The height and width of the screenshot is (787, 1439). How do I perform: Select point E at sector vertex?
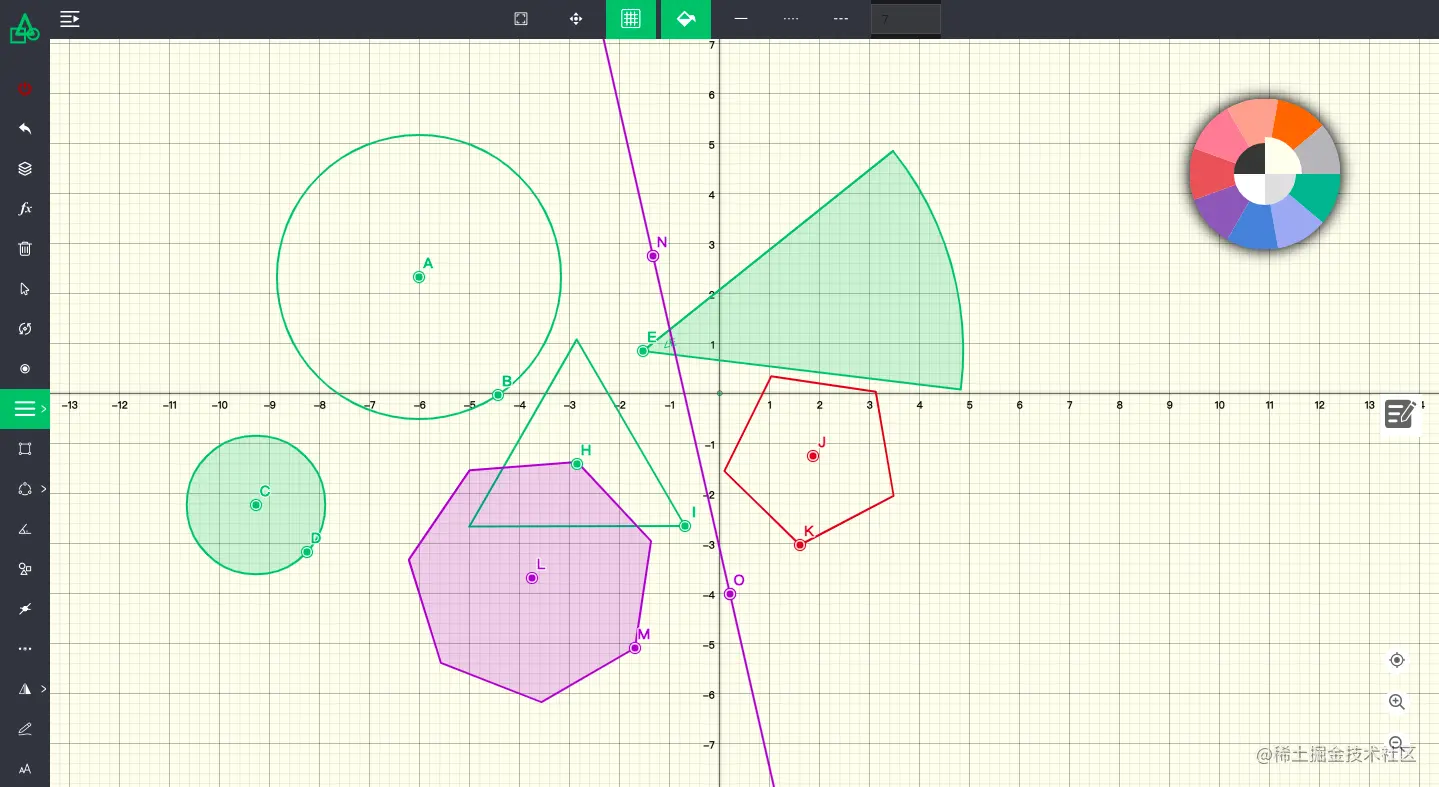click(x=643, y=351)
